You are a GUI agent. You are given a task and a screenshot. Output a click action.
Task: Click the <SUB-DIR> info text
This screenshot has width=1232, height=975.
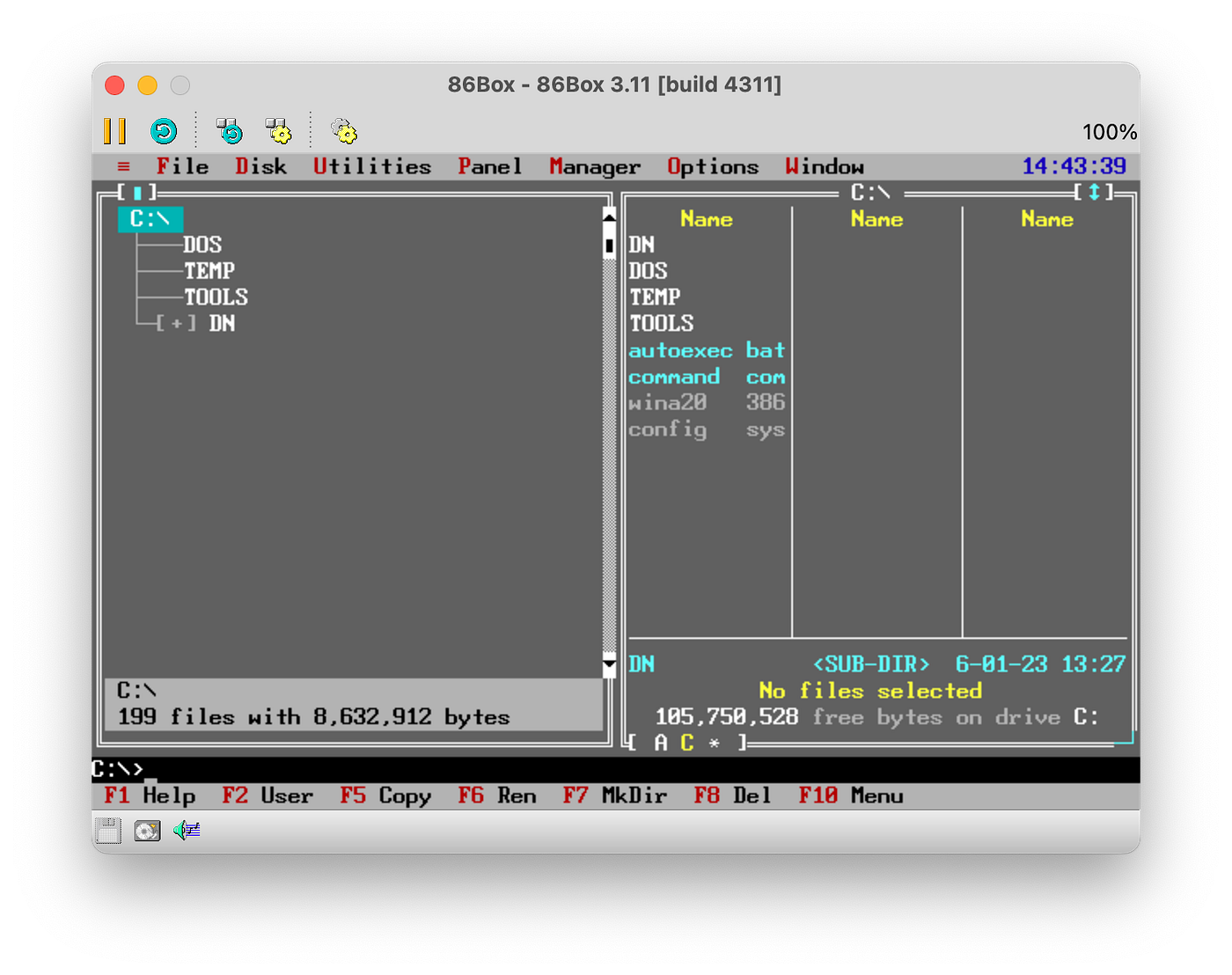[x=870, y=664]
